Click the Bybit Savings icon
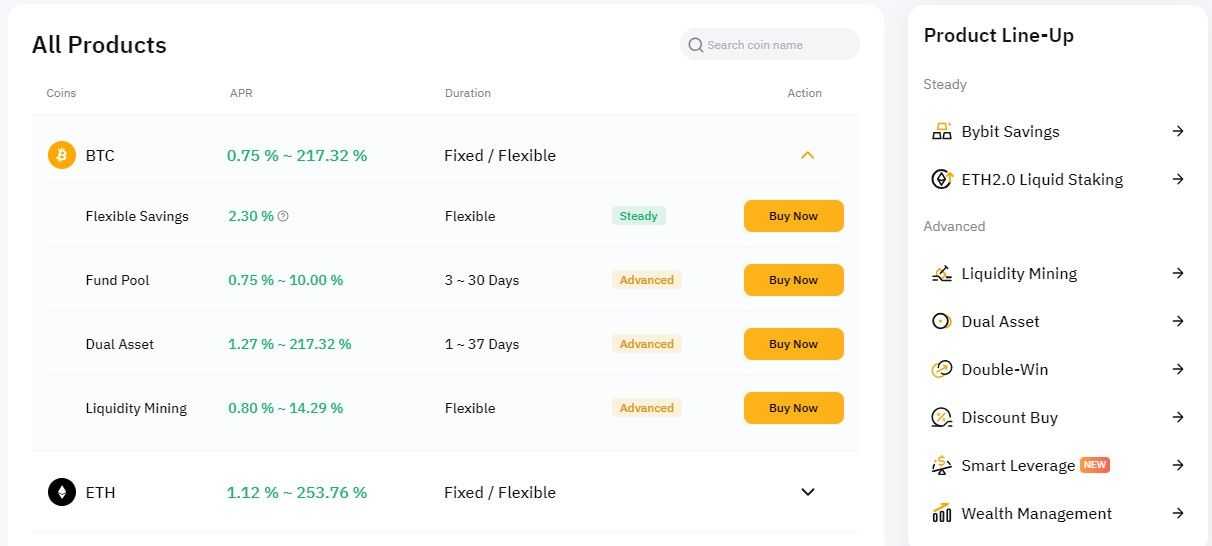 coord(941,131)
